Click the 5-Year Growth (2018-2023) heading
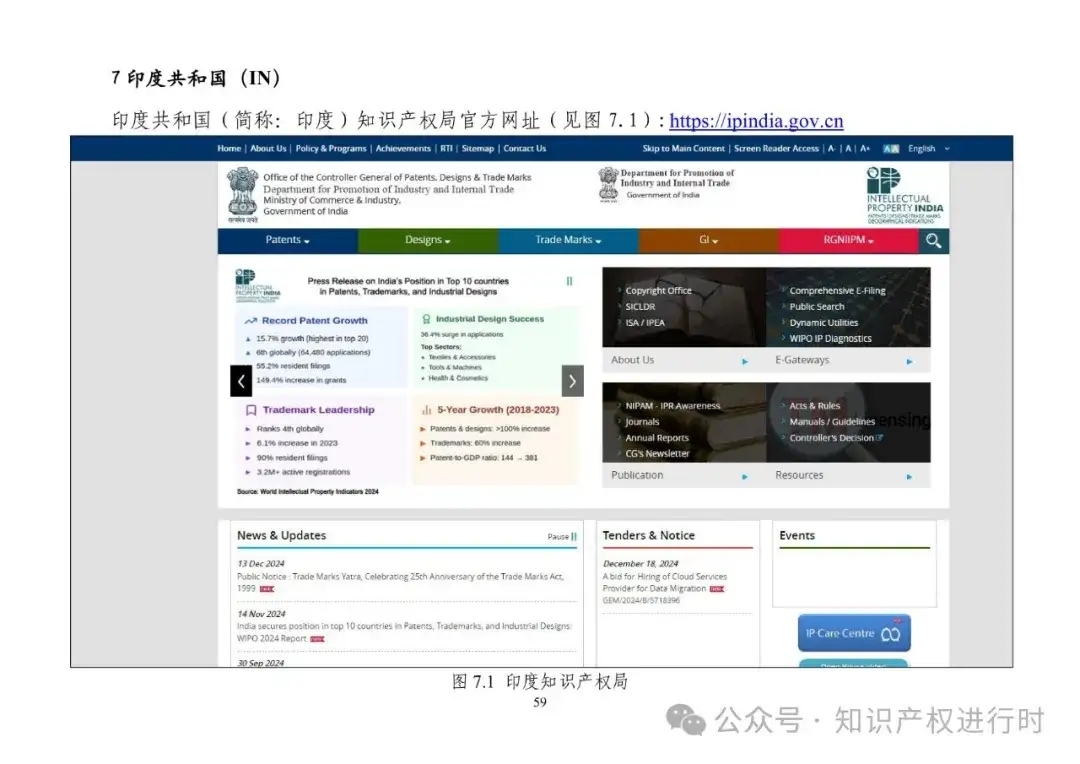 [498, 409]
